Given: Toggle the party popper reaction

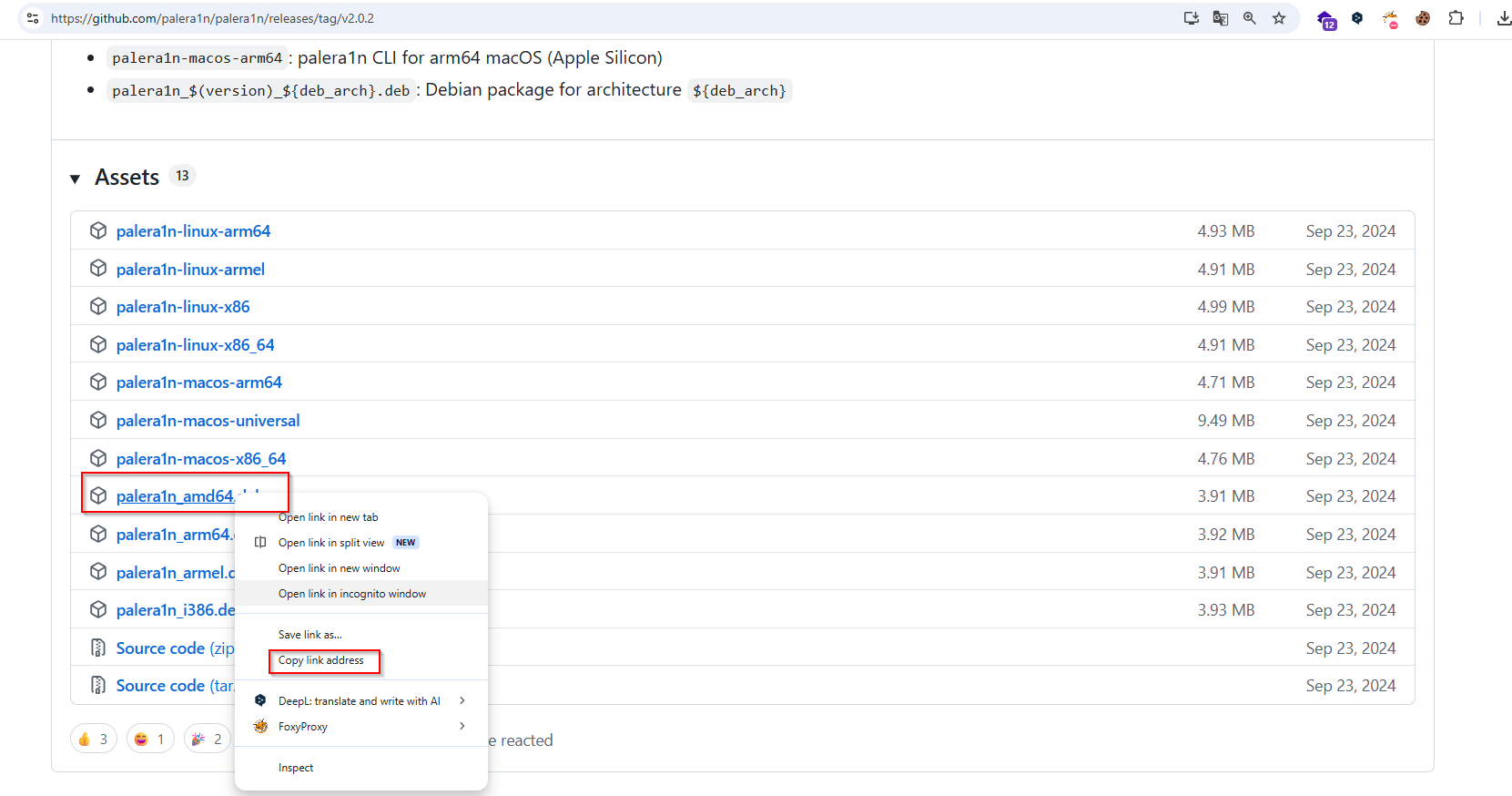Looking at the screenshot, I should click(x=208, y=739).
